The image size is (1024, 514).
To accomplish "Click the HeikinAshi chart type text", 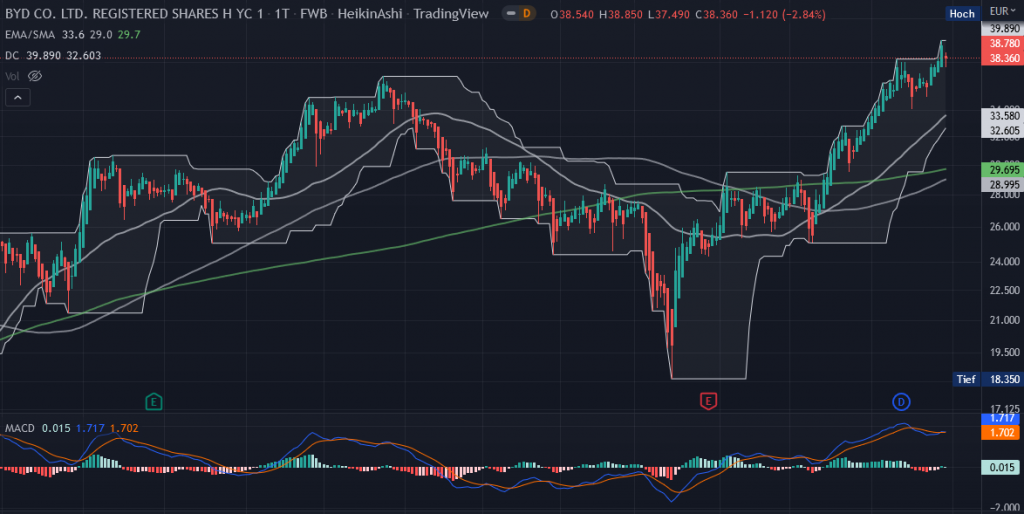I will tap(370, 14).
